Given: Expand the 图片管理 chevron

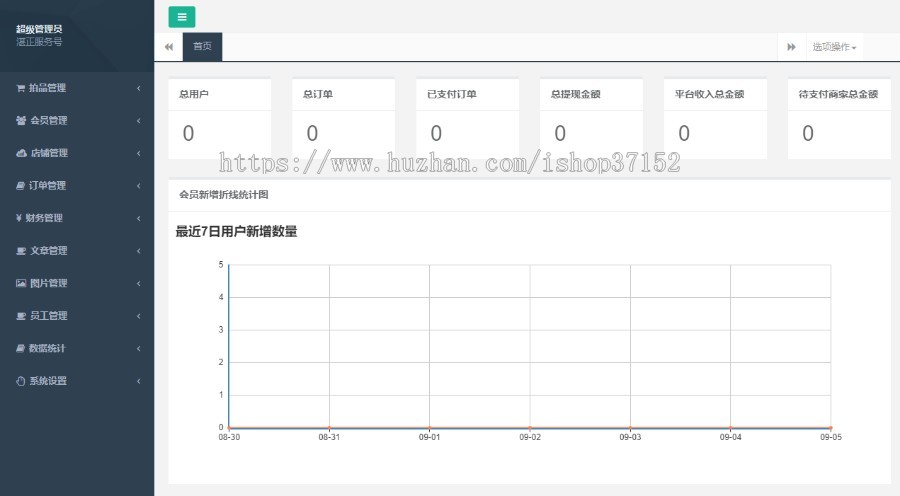Looking at the screenshot, I should 138,283.
